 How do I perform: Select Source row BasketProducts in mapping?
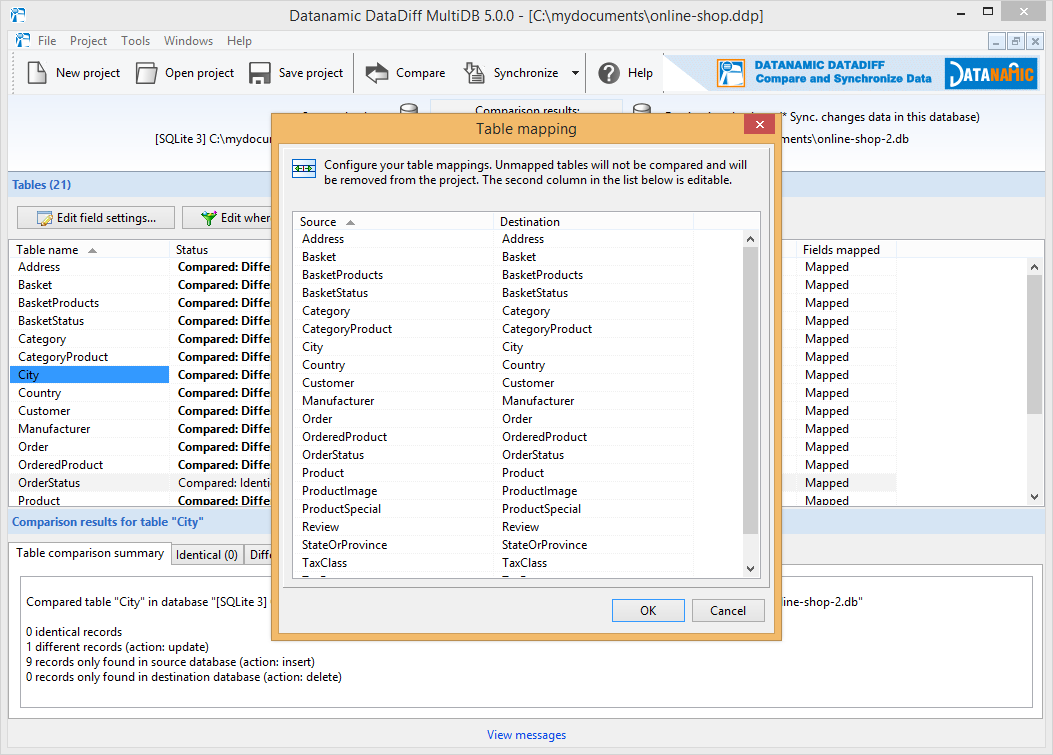point(394,275)
